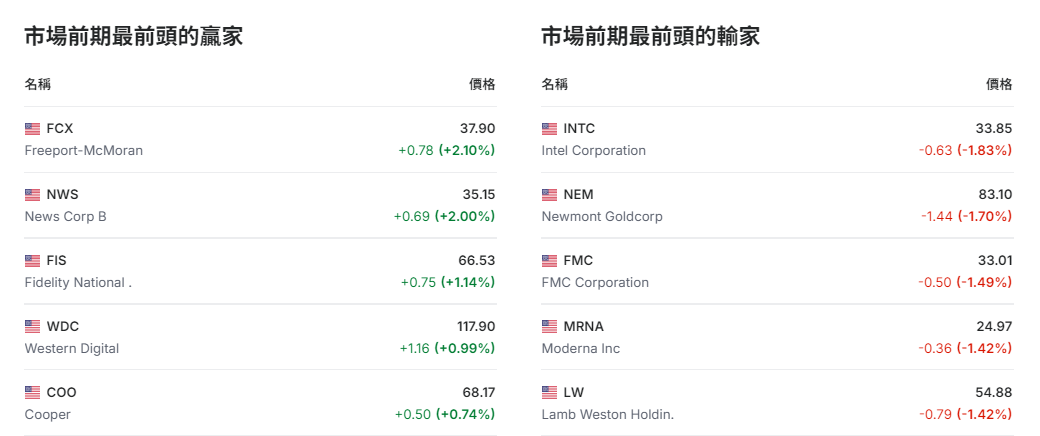Click the US flag icon beside INTC

[x=550, y=129]
